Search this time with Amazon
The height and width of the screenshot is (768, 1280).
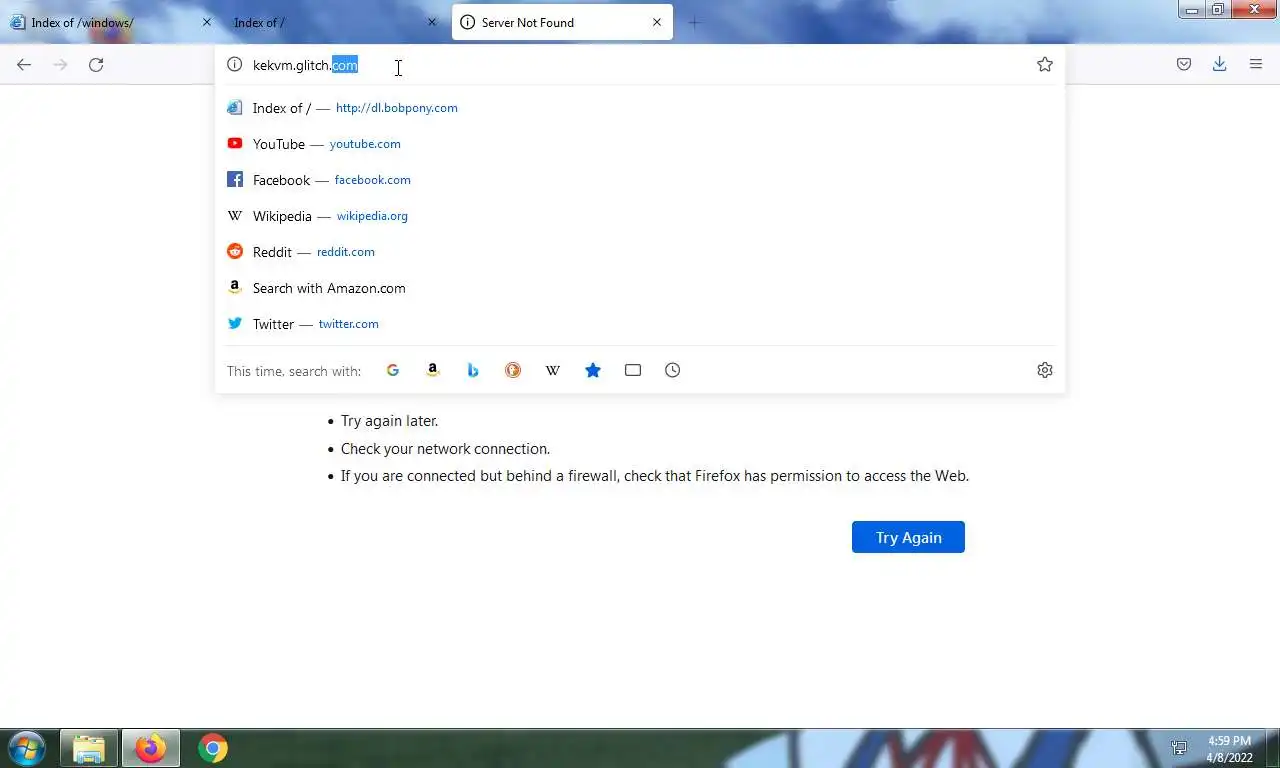point(433,370)
